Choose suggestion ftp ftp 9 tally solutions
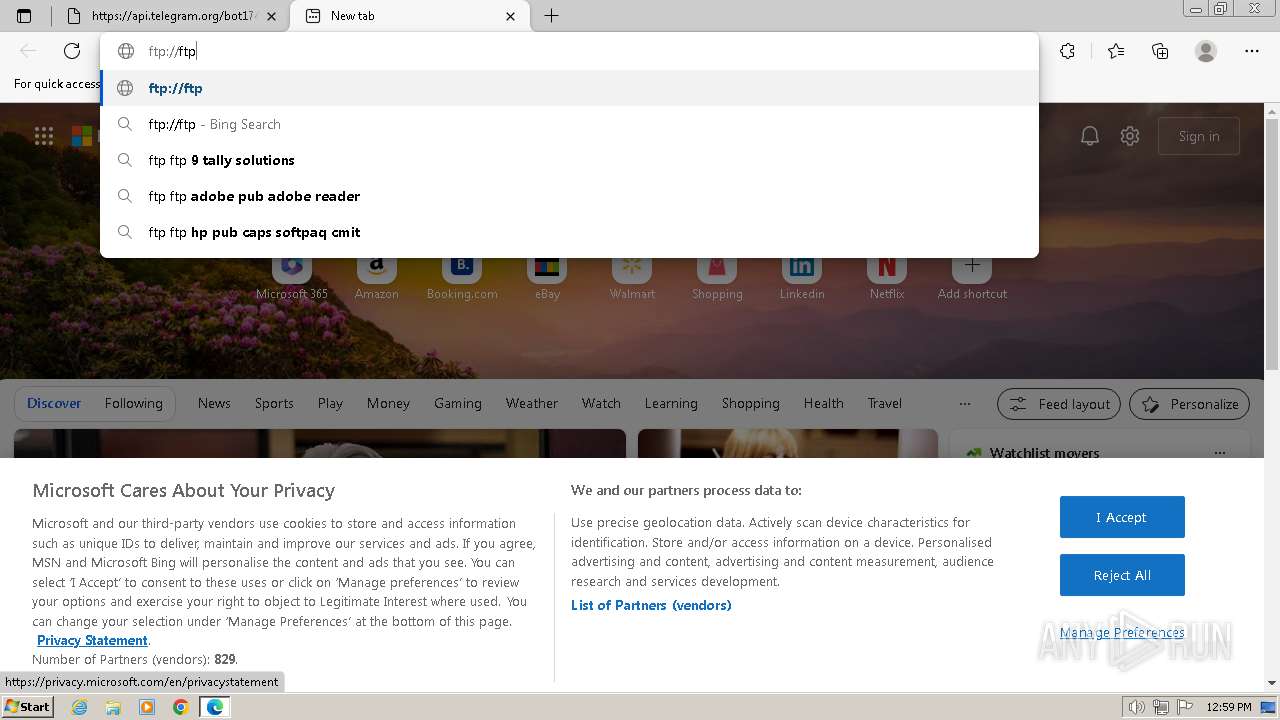The image size is (1280, 720). [x=570, y=160]
